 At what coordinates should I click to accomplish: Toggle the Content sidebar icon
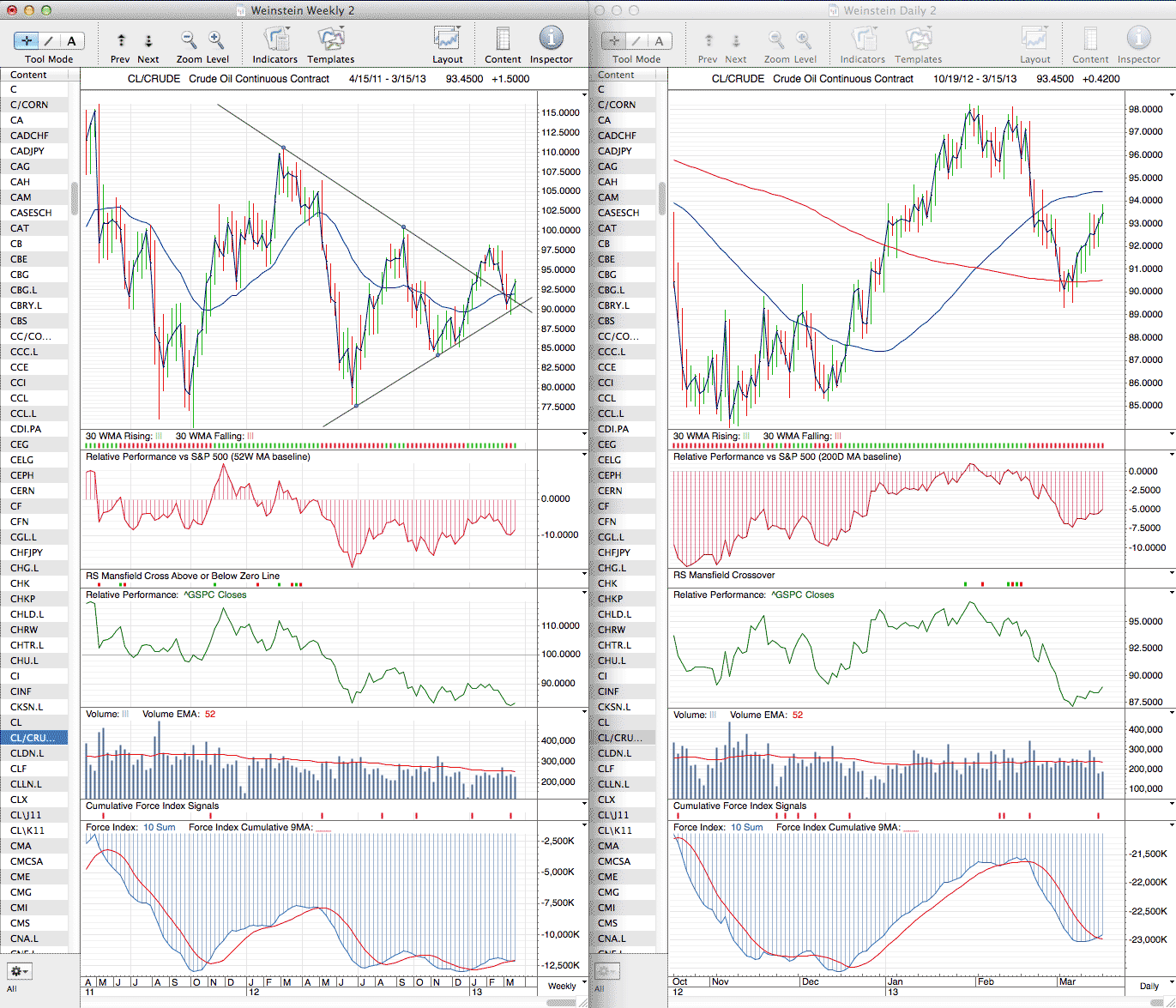pyautogui.click(x=503, y=40)
